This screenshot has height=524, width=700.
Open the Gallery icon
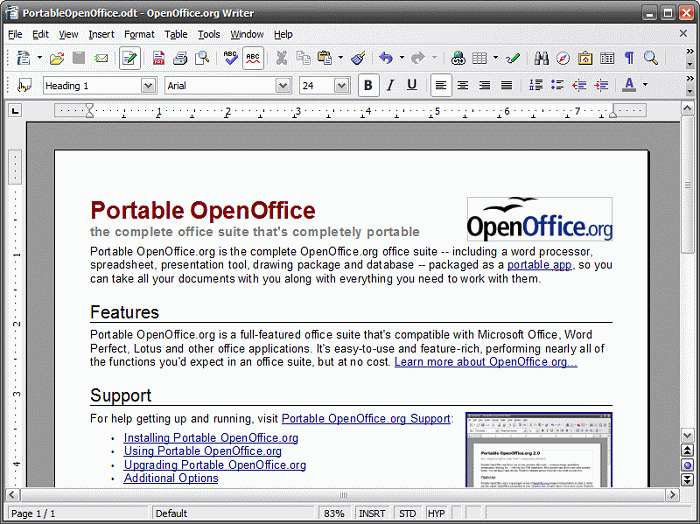(585, 58)
